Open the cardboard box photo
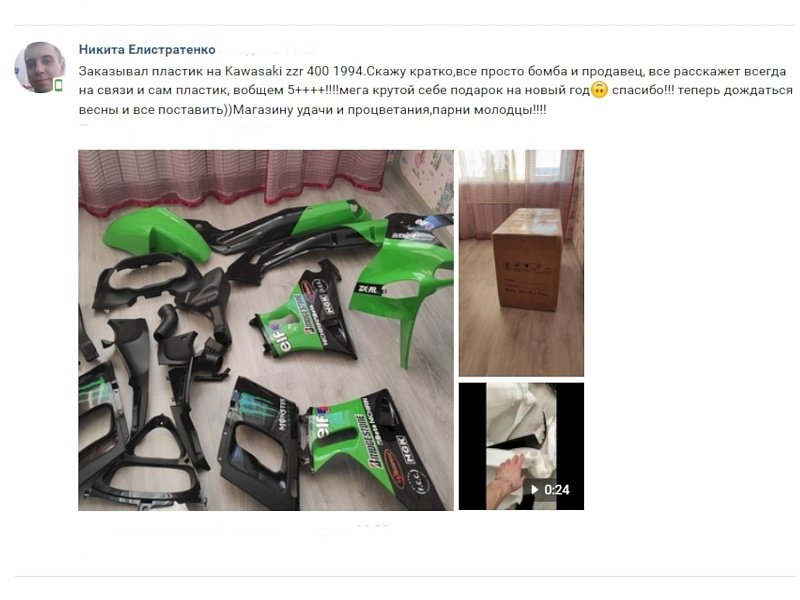 (x=521, y=263)
